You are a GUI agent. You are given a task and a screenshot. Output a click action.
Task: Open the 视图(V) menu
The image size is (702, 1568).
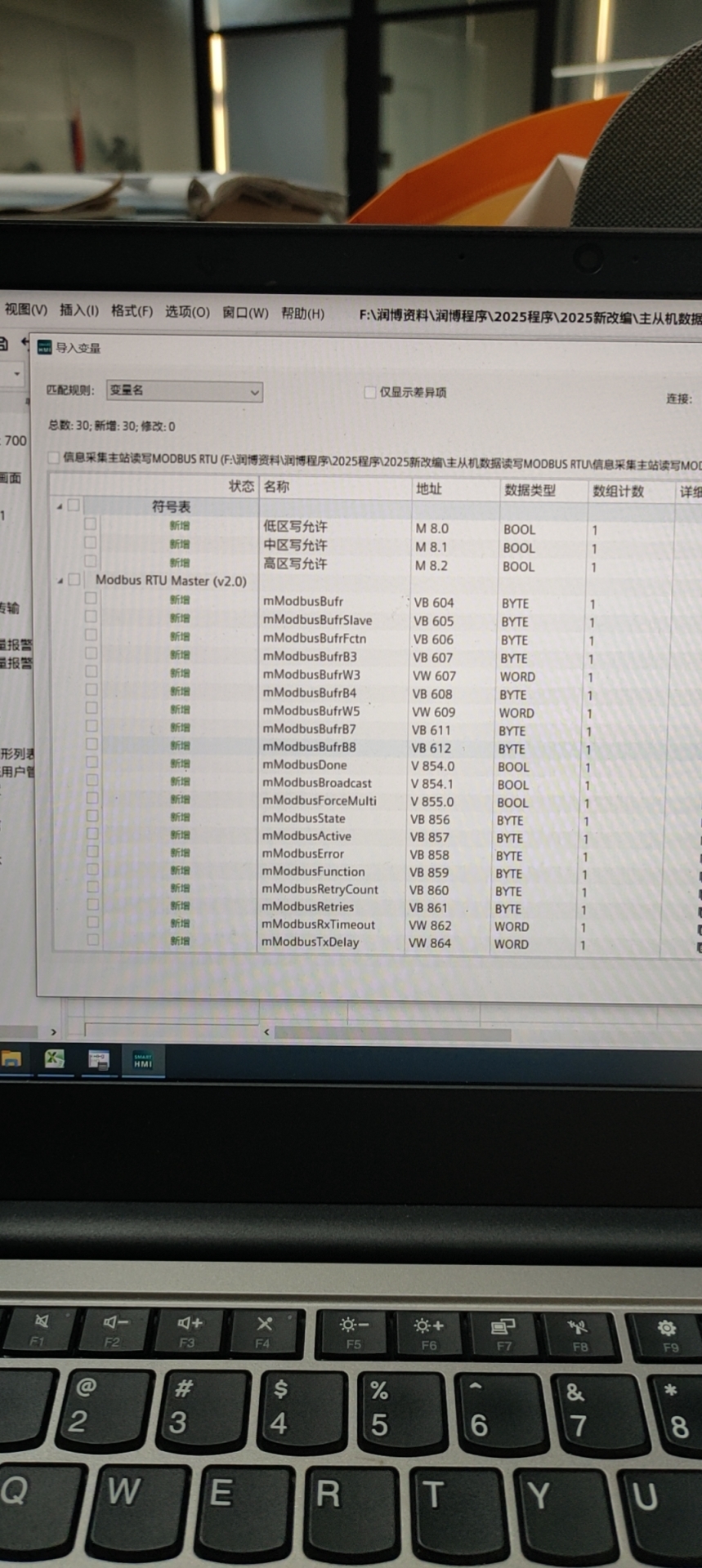click(26, 310)
